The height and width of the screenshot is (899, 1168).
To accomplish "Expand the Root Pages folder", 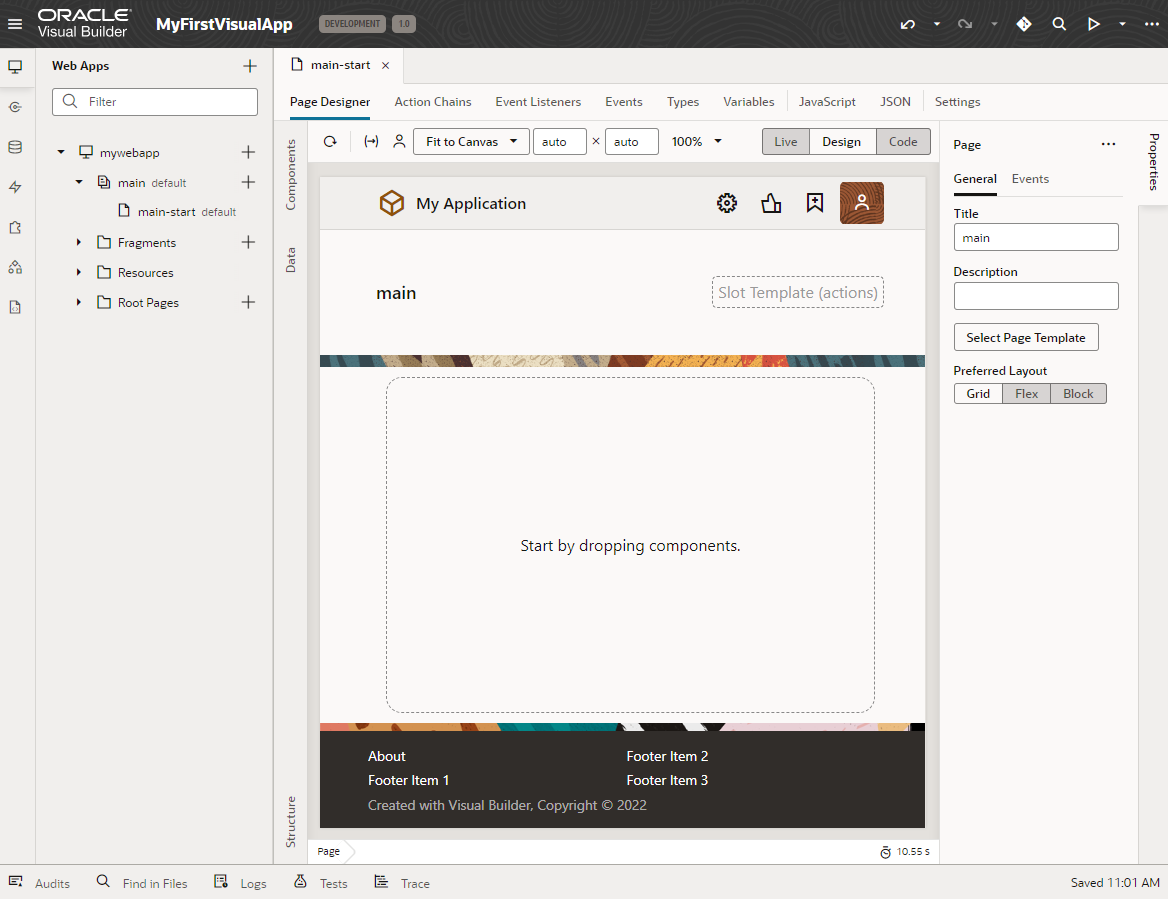I will 79,302.
